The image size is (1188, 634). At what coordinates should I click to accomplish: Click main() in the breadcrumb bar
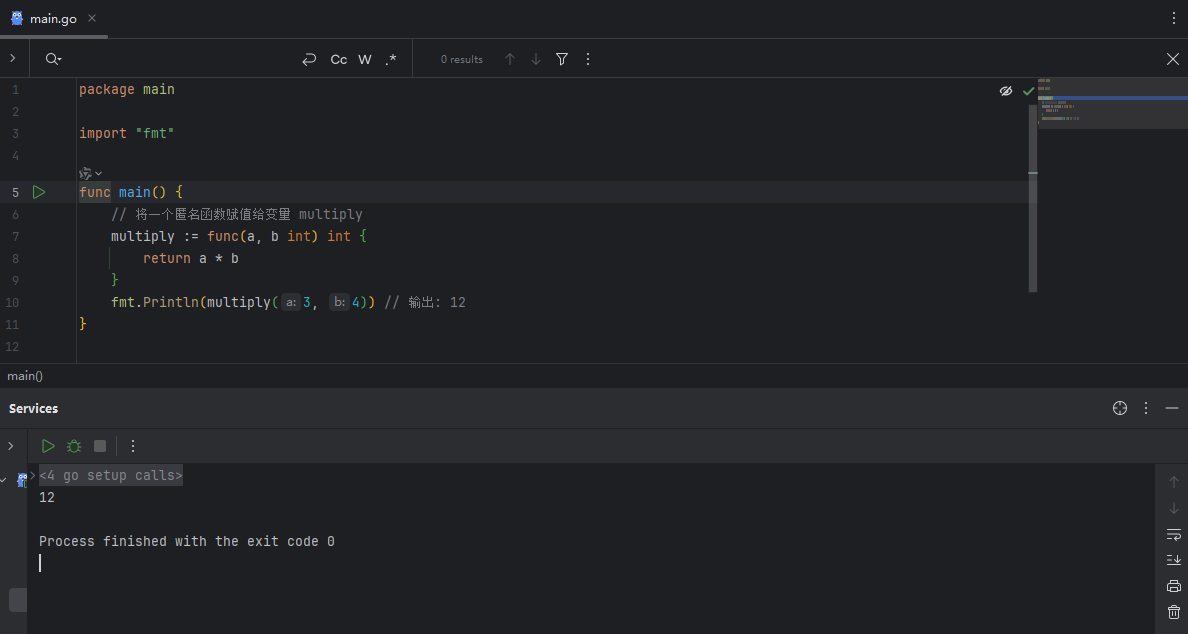(x=25, y=376)
